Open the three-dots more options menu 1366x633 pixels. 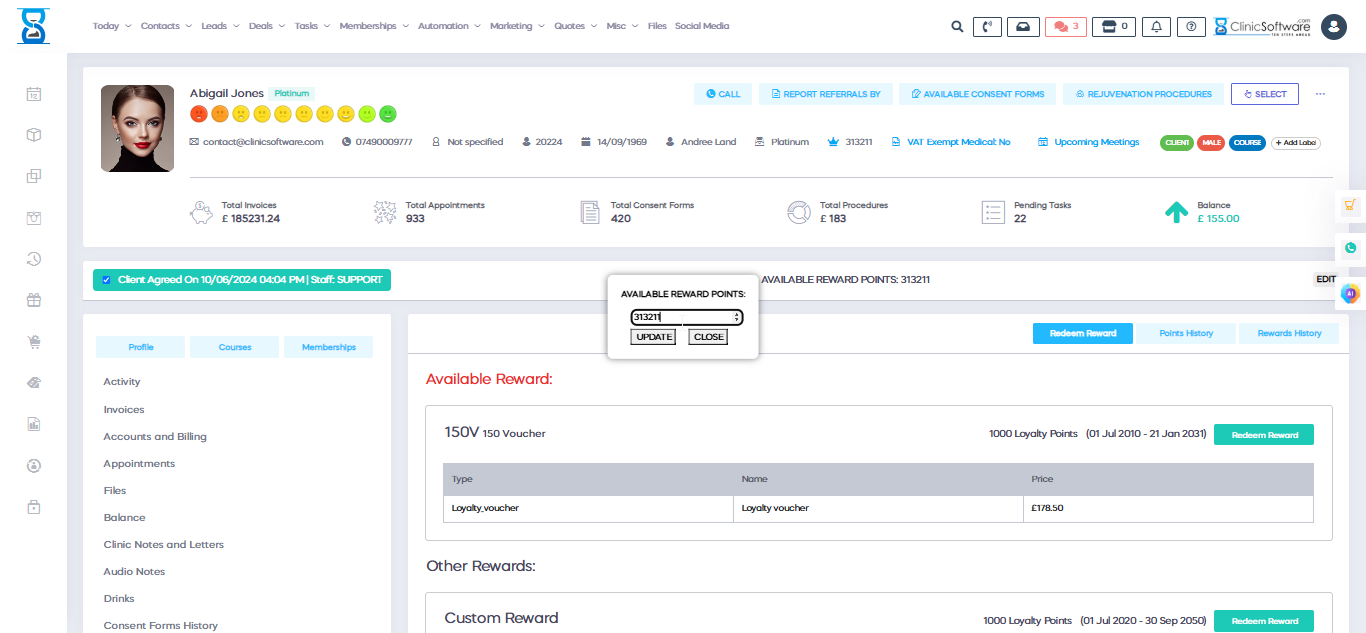(1320, 94)
